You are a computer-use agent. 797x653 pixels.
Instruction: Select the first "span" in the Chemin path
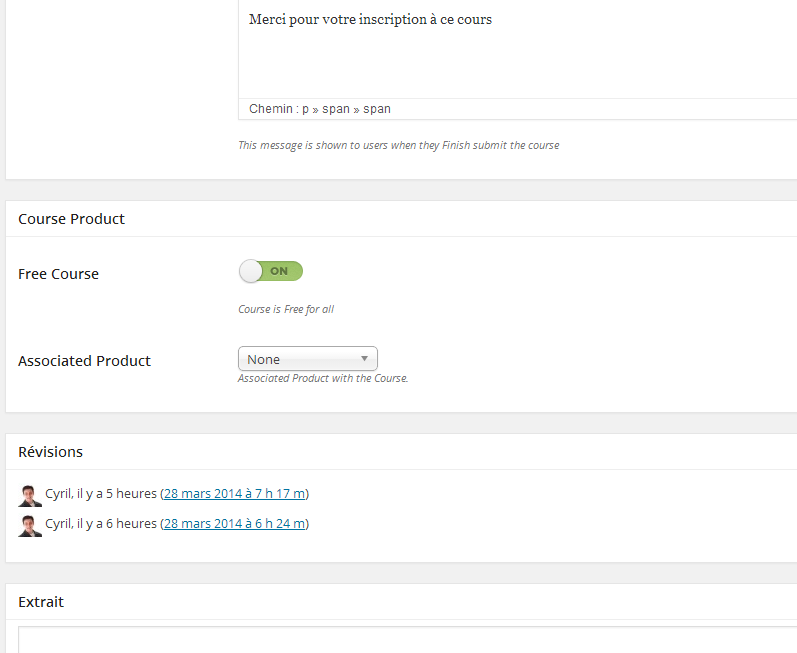336,109
